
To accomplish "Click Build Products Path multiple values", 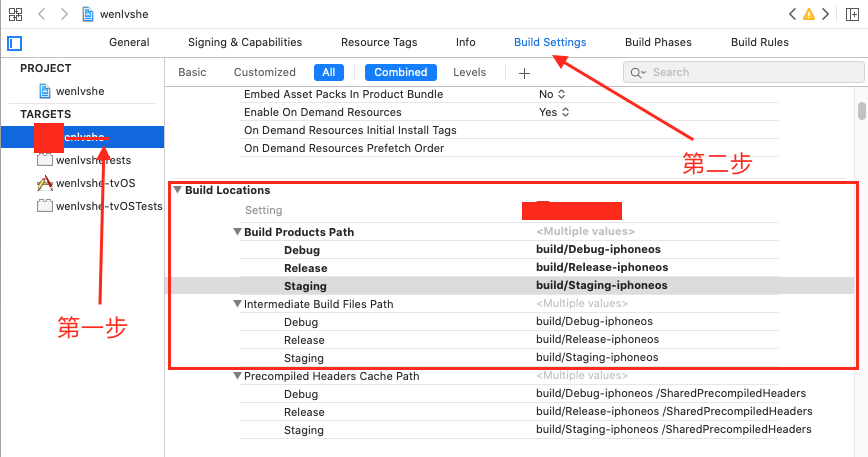I will tap(585, 231).
